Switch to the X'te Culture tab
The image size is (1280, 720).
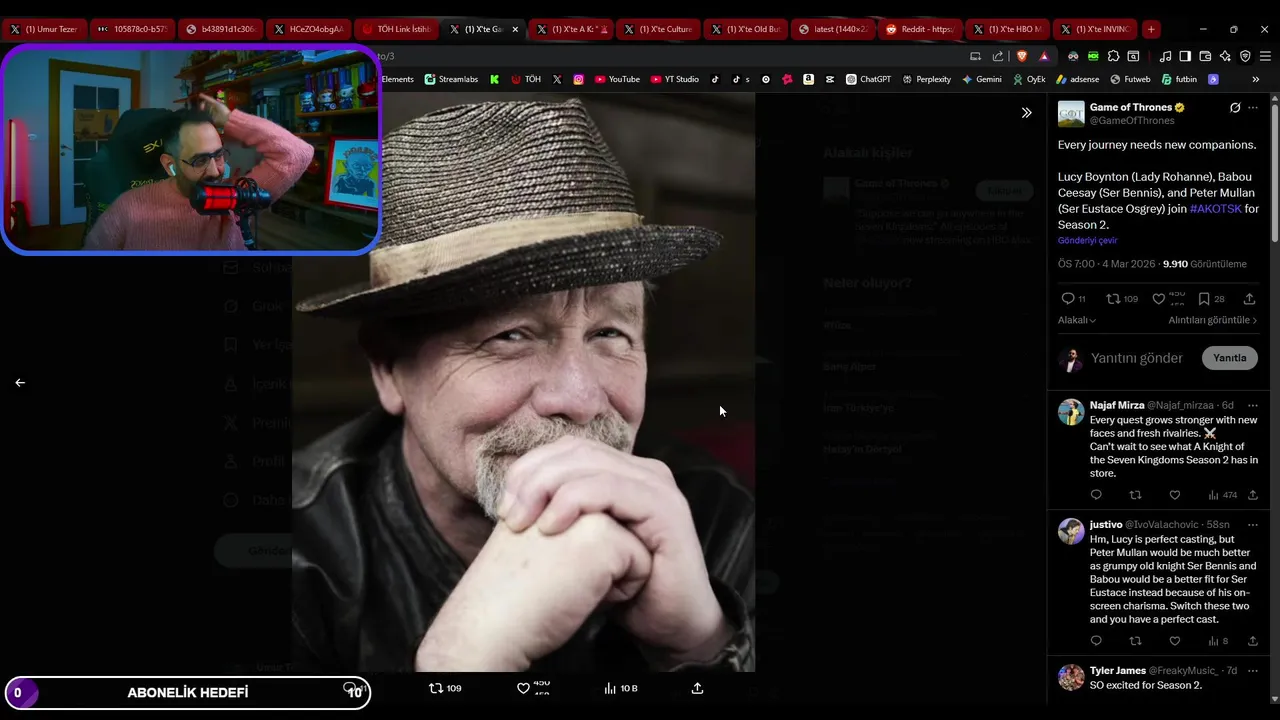[x=658, y=29]
